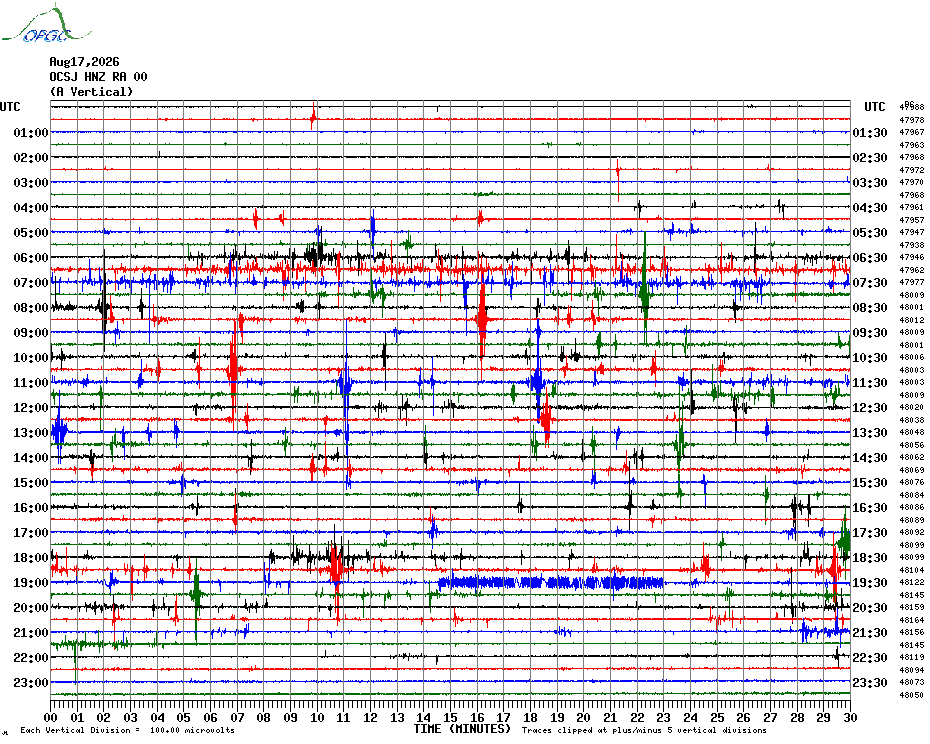Click the DC offset value 48119

click(x=912, y=657)
